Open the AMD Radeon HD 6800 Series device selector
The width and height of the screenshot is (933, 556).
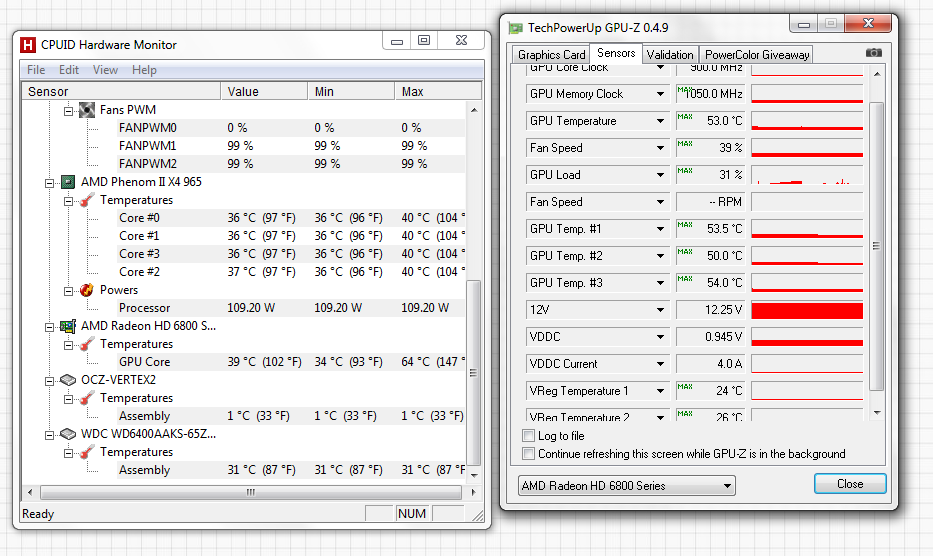[x=627, y=486]
